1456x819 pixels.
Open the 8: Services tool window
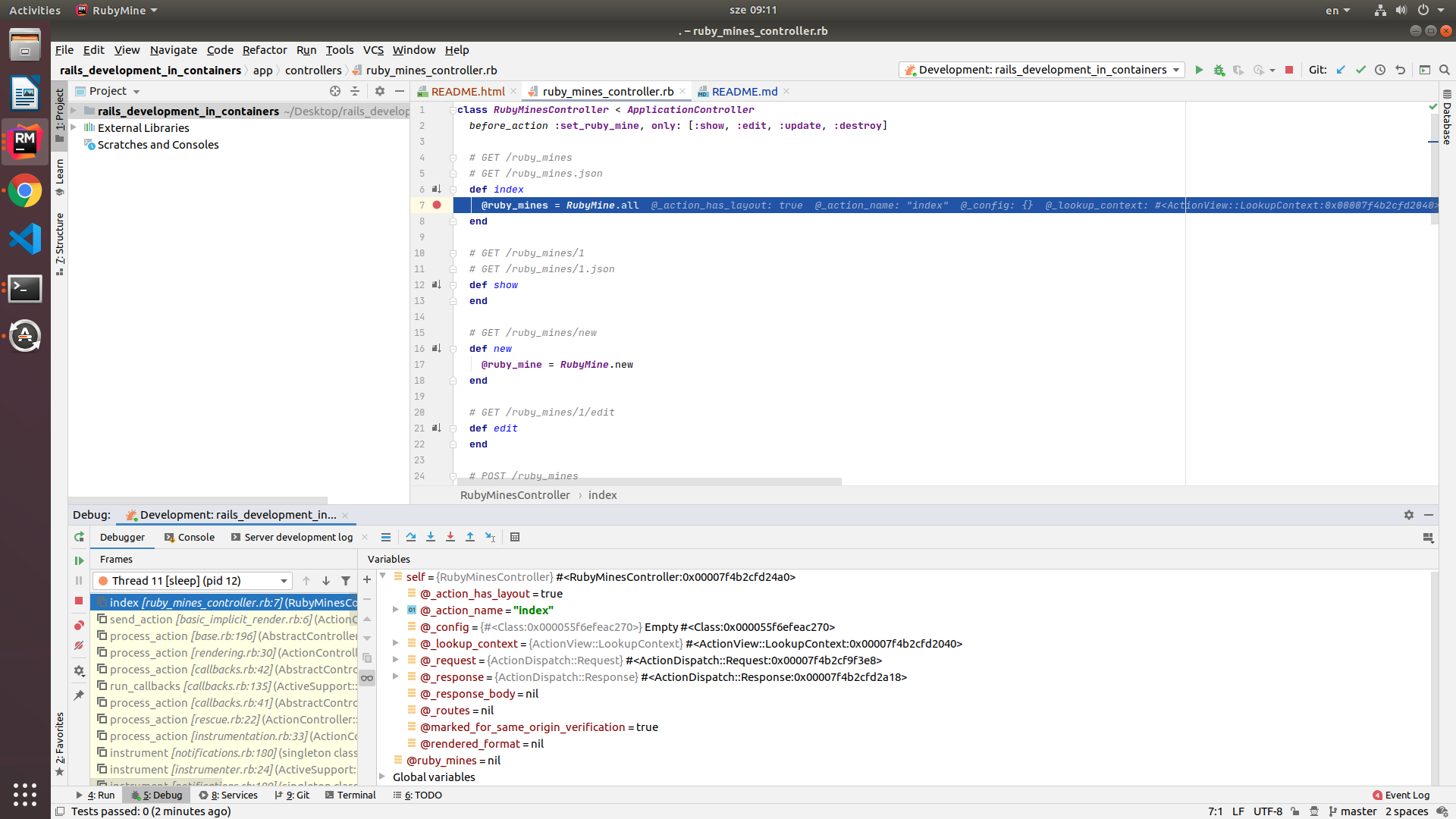coord(228,795)
